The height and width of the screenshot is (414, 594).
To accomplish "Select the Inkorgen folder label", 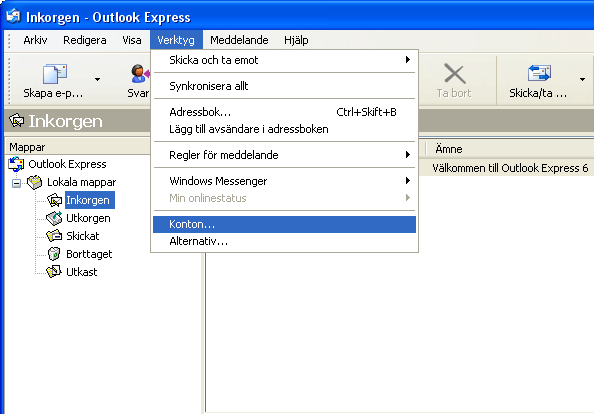I will click(x=89, y=200).
